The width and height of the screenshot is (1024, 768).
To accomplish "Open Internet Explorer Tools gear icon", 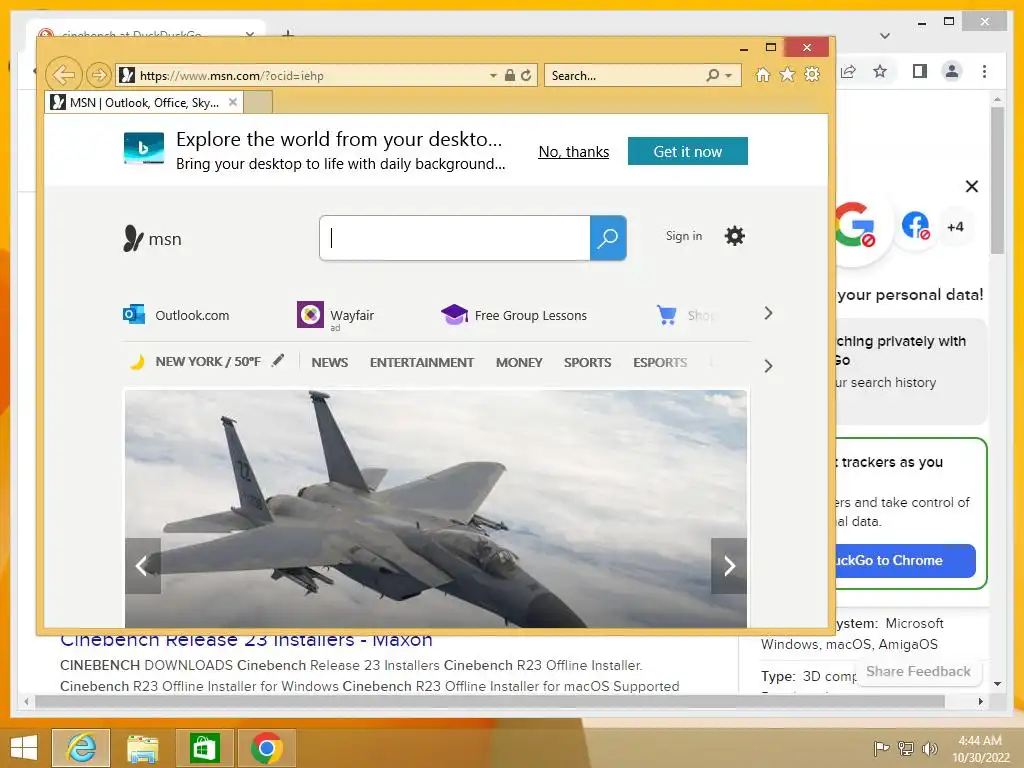I will (x=812, y=74).
